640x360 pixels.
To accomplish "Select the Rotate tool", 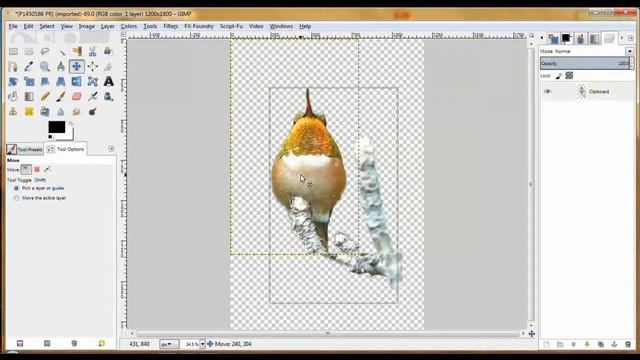I will pyautogui.click(x=13, y=82).
